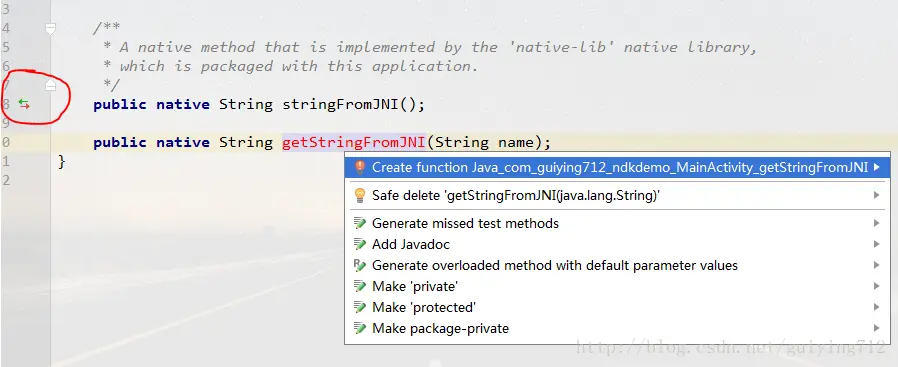Click the JNI navigation gutter icon
This screenshot has width=898, height=367.
pyautogui.click(x=23, y=104)
